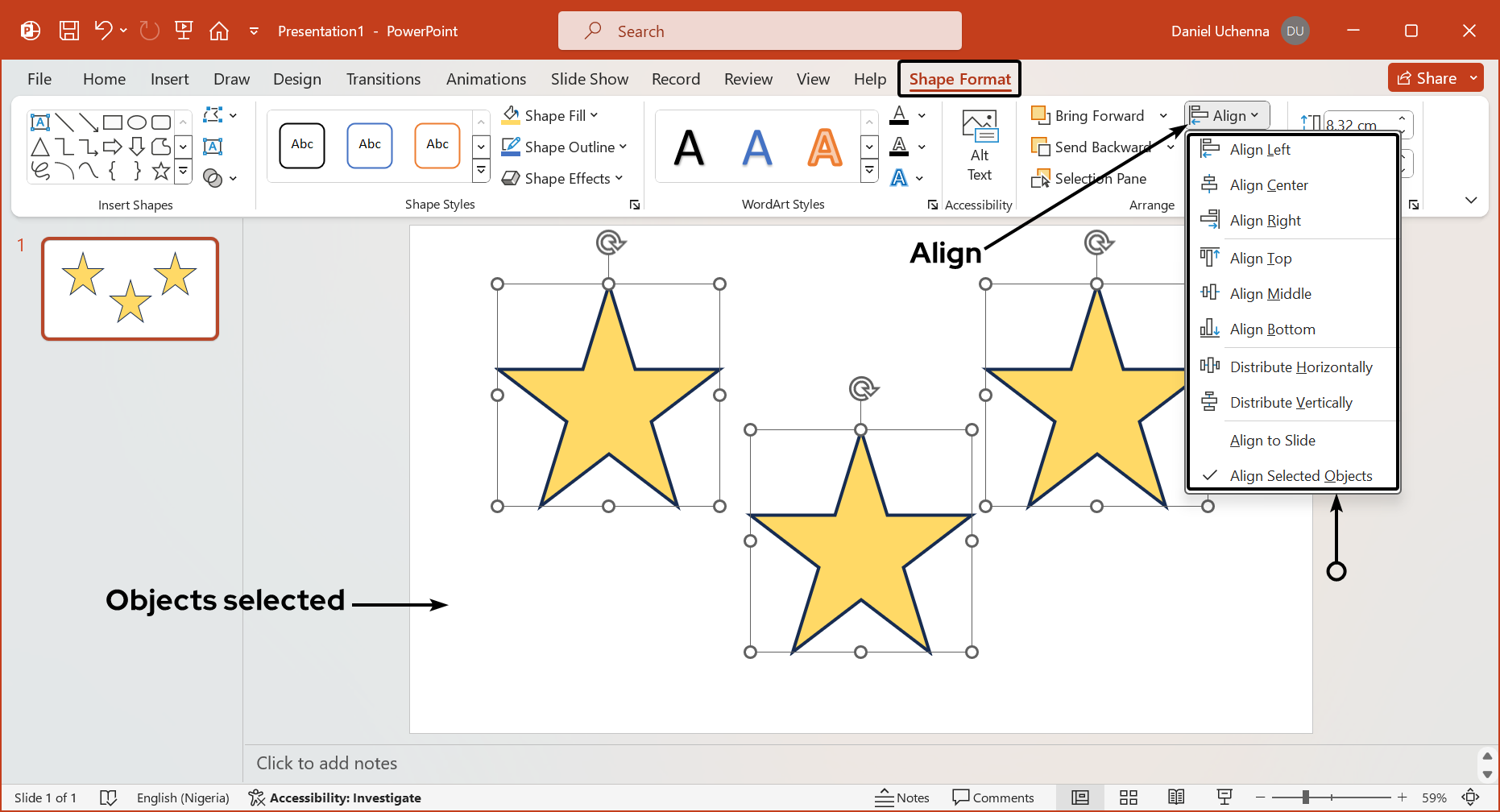
Task: Switch to Slide Sorter view icon
Action: click(1128, 797)
